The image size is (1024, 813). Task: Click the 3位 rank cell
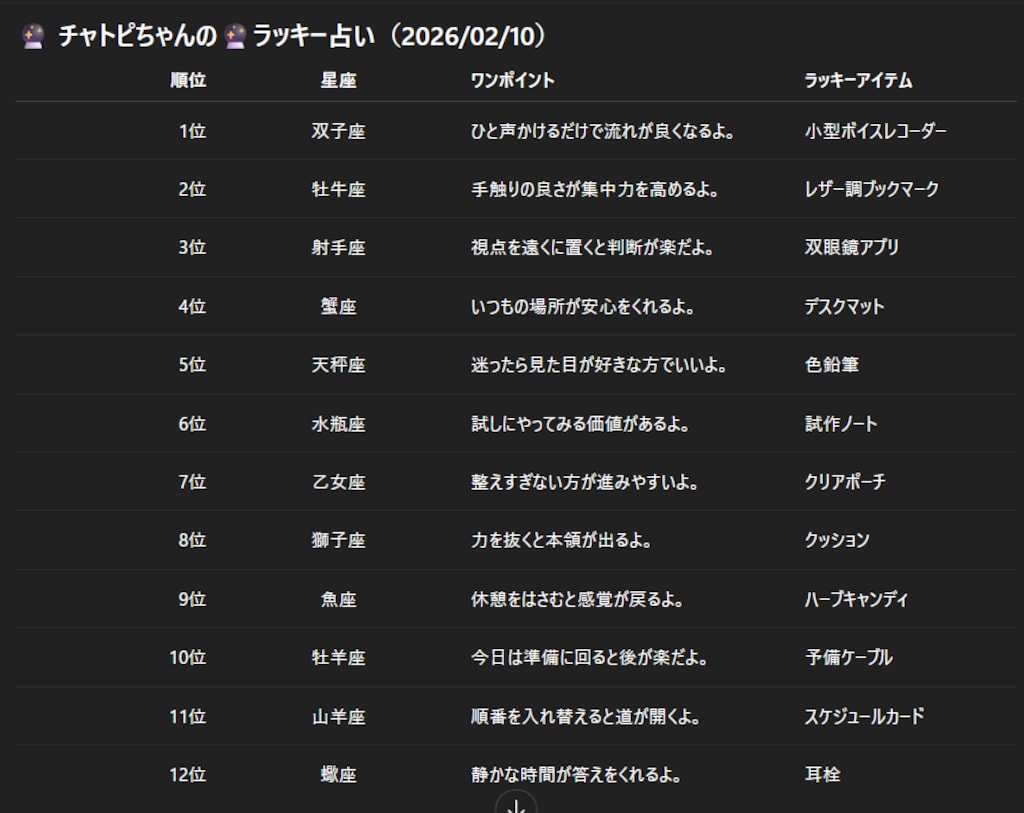pos(192,247)
